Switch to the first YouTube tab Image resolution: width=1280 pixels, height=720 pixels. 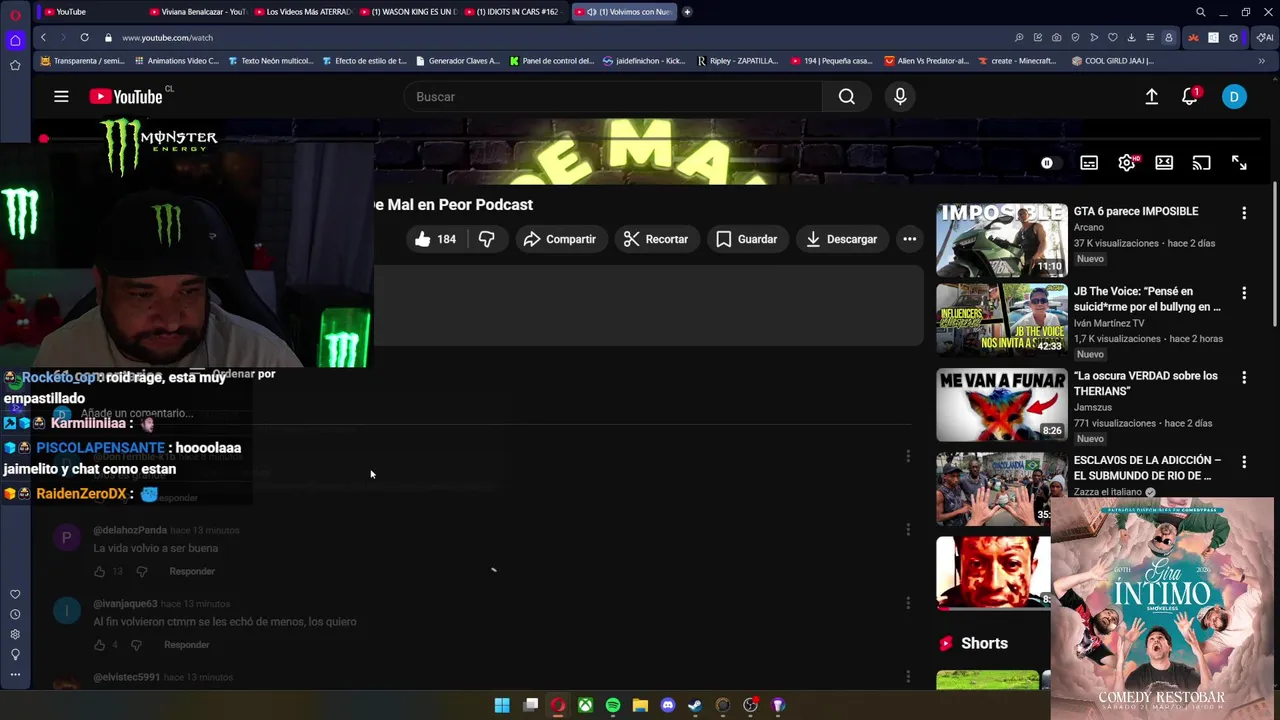[90, 12]
